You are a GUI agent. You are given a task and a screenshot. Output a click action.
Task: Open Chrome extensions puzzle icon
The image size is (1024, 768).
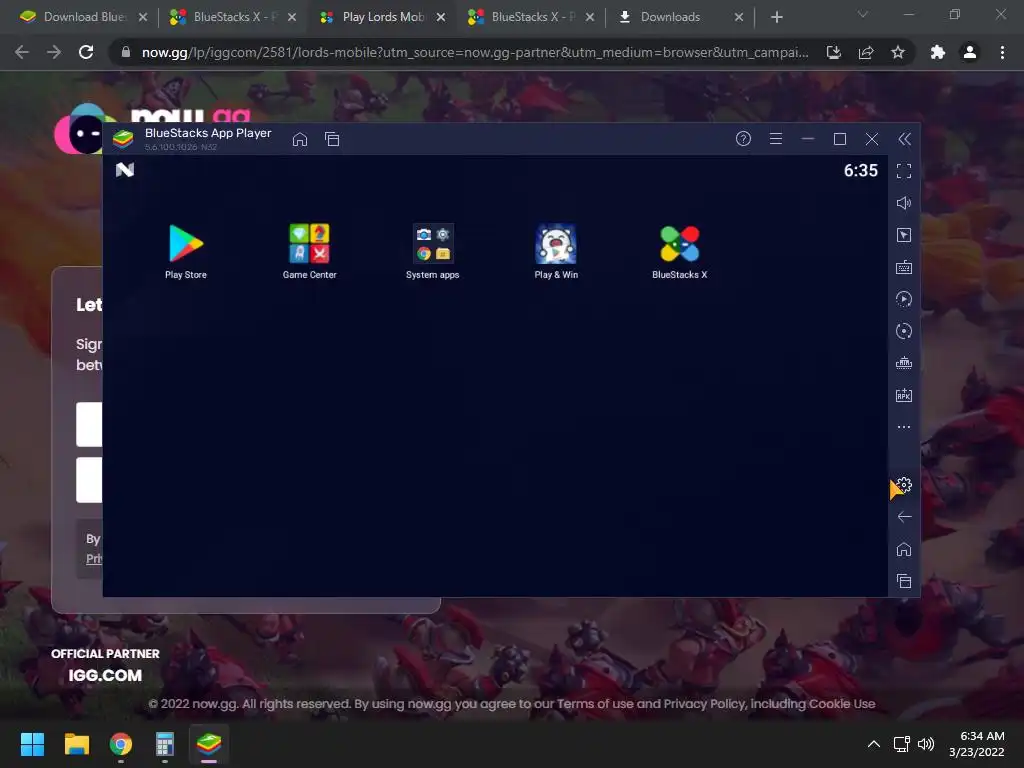[x=938, y=52]
